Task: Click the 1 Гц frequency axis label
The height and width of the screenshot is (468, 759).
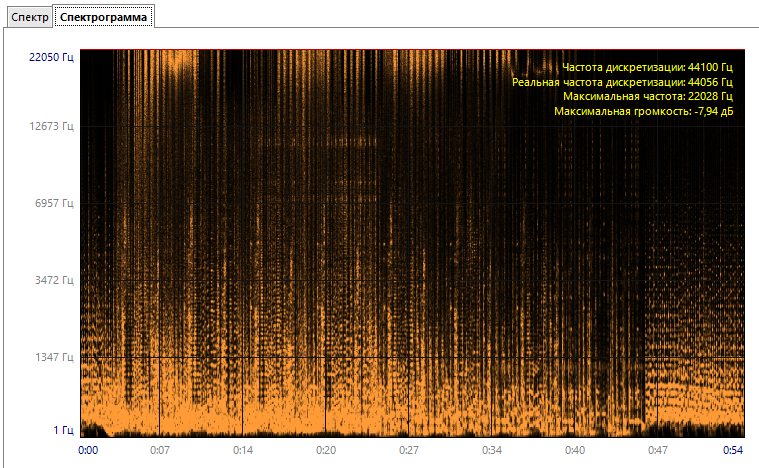Action: (x=63, y=430)
